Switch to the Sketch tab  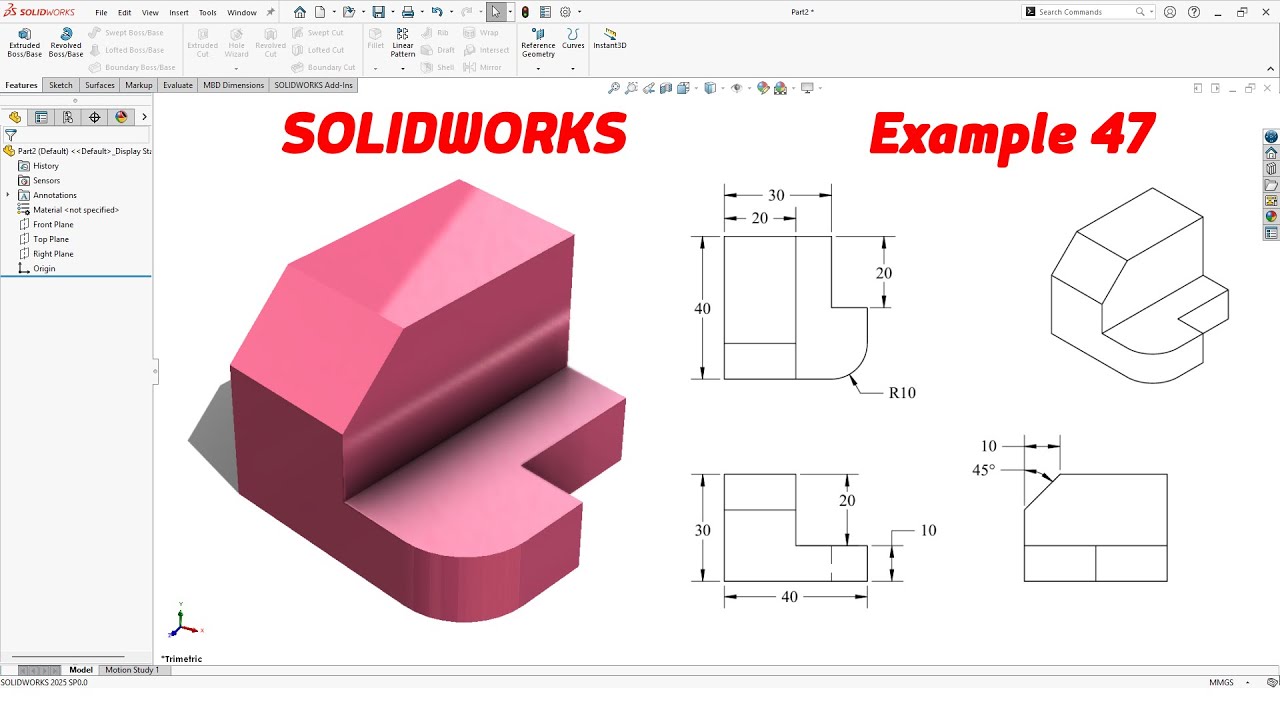point(61,85)
